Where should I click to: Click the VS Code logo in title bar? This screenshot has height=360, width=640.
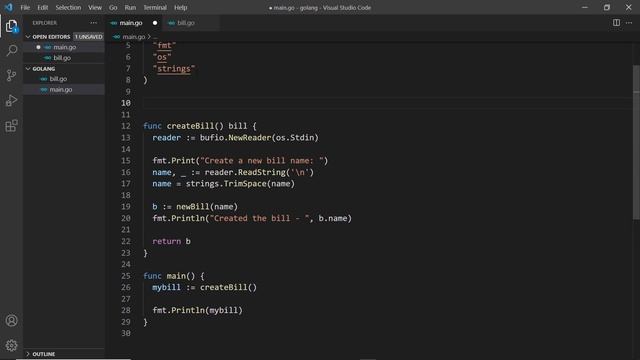pos(9,7)
